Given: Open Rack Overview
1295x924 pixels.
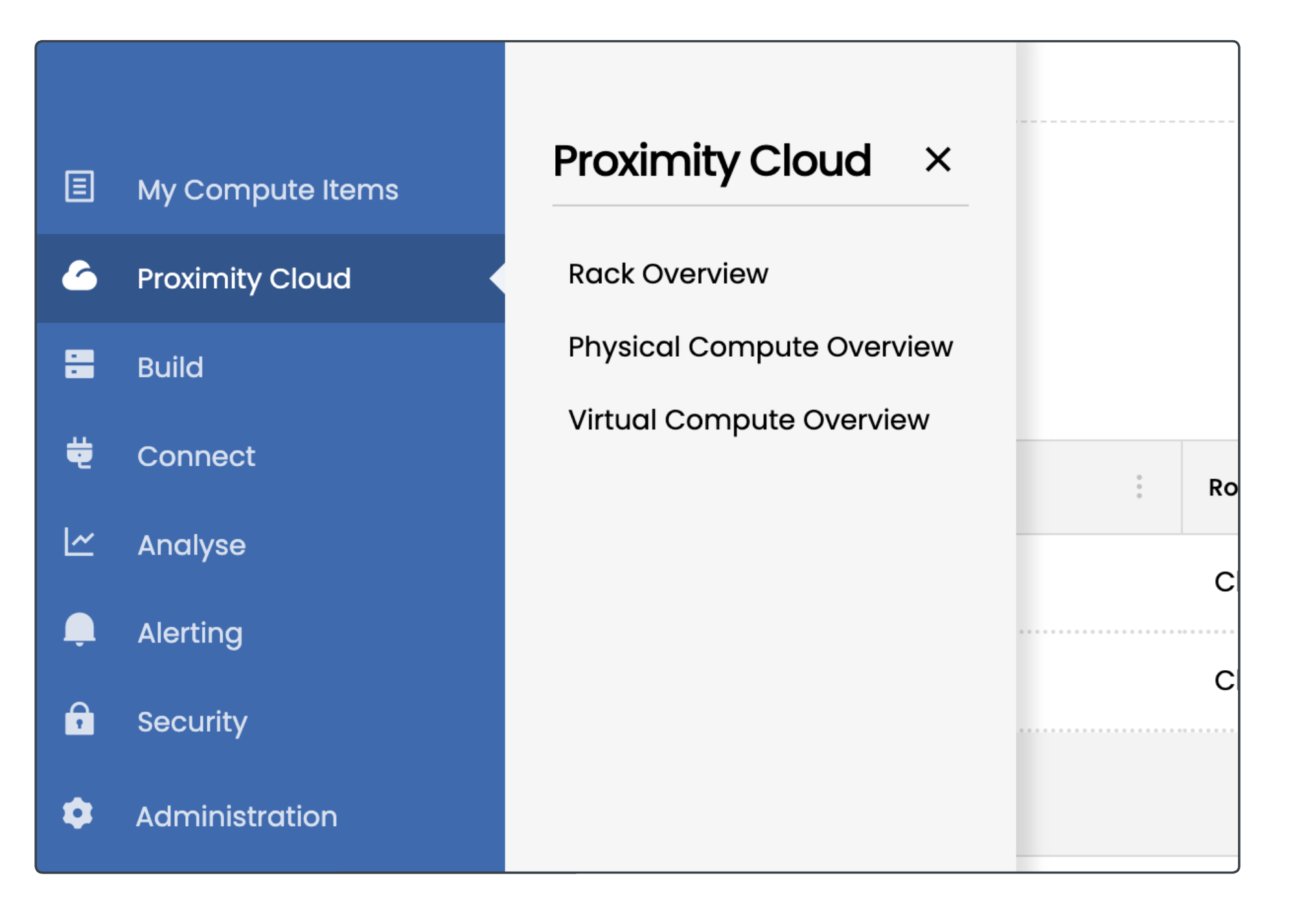Looking at the screenshot, I should click(668, 274).
